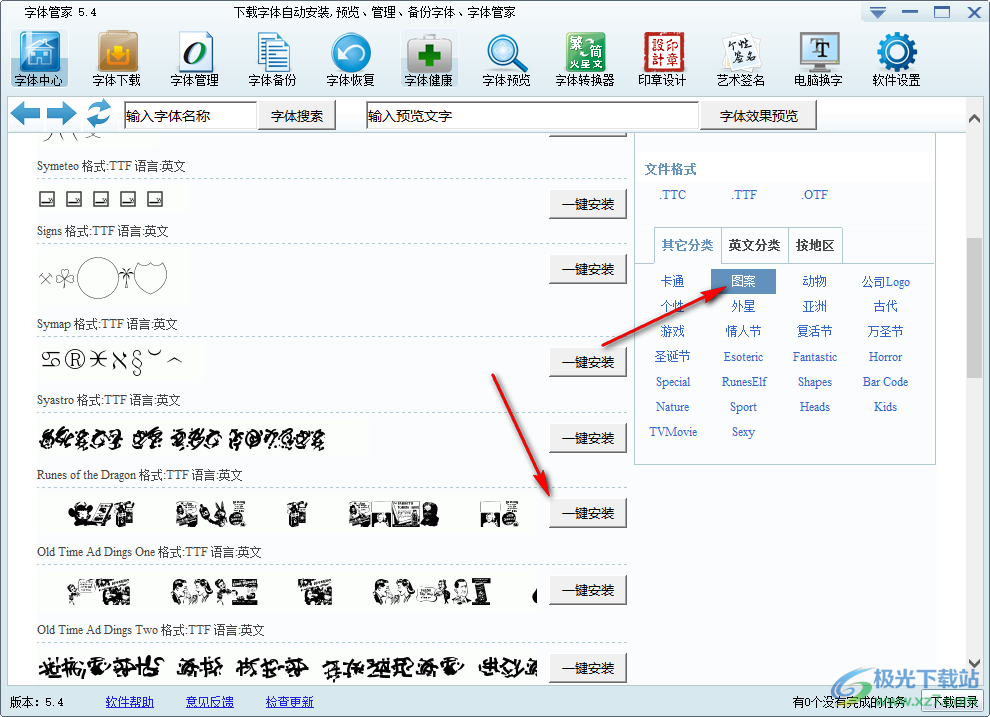Open 字体管理 (Font Management)
Viewport: 990px width, 717px height.
pos(194,57)
